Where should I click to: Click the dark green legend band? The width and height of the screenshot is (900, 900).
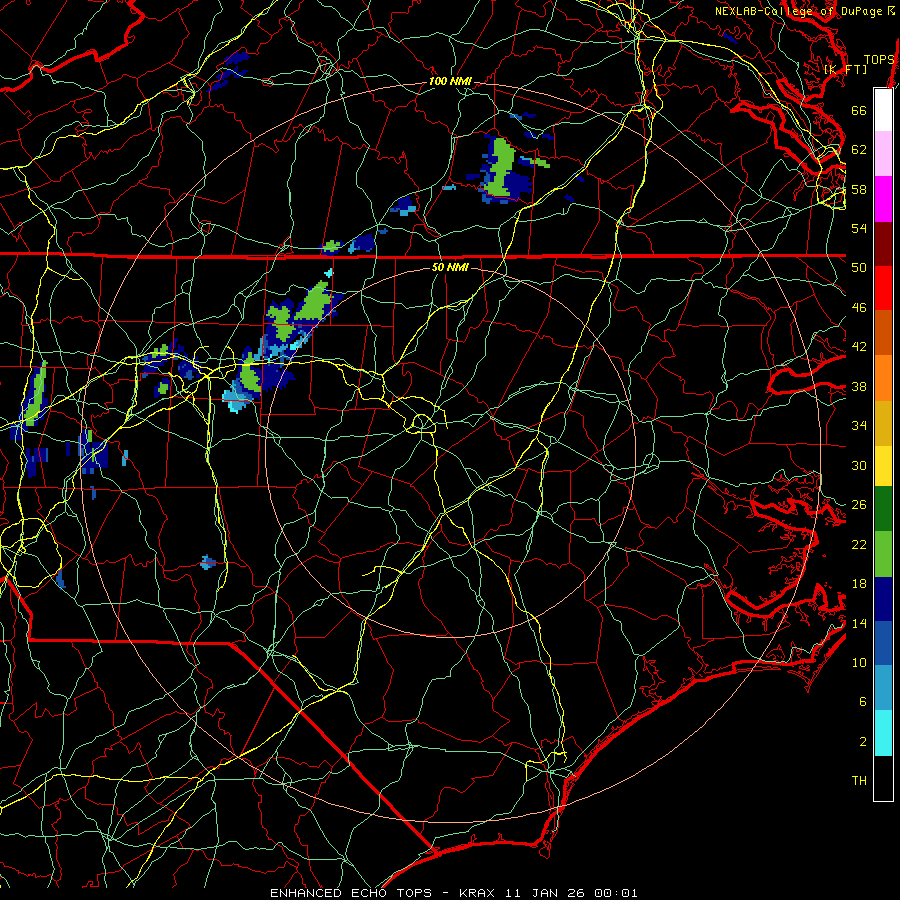883,509
